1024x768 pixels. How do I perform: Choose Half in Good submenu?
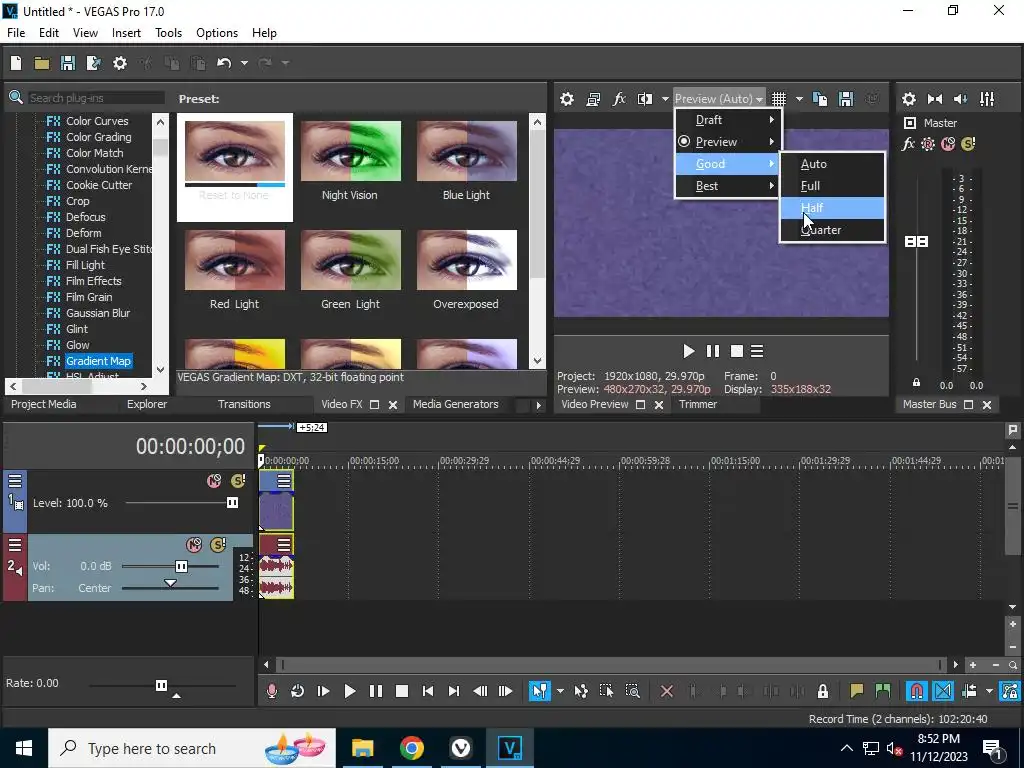click(x=833, y=208)
